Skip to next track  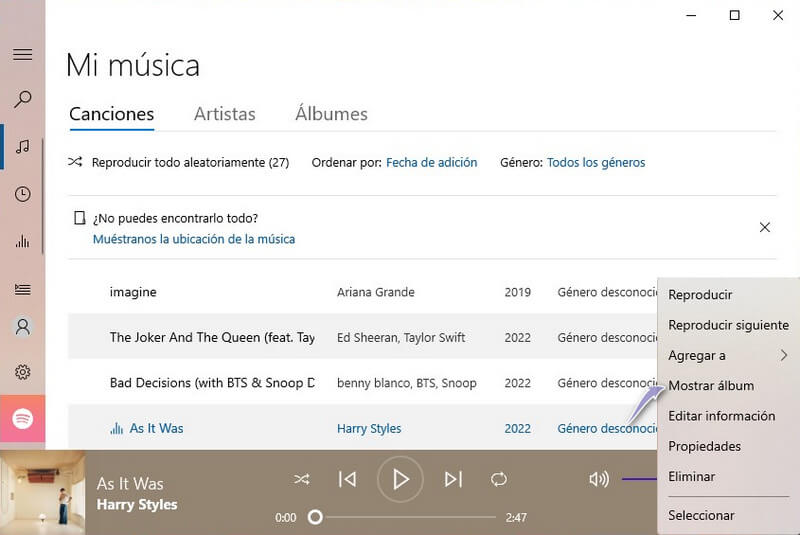(x=453, y=479)
